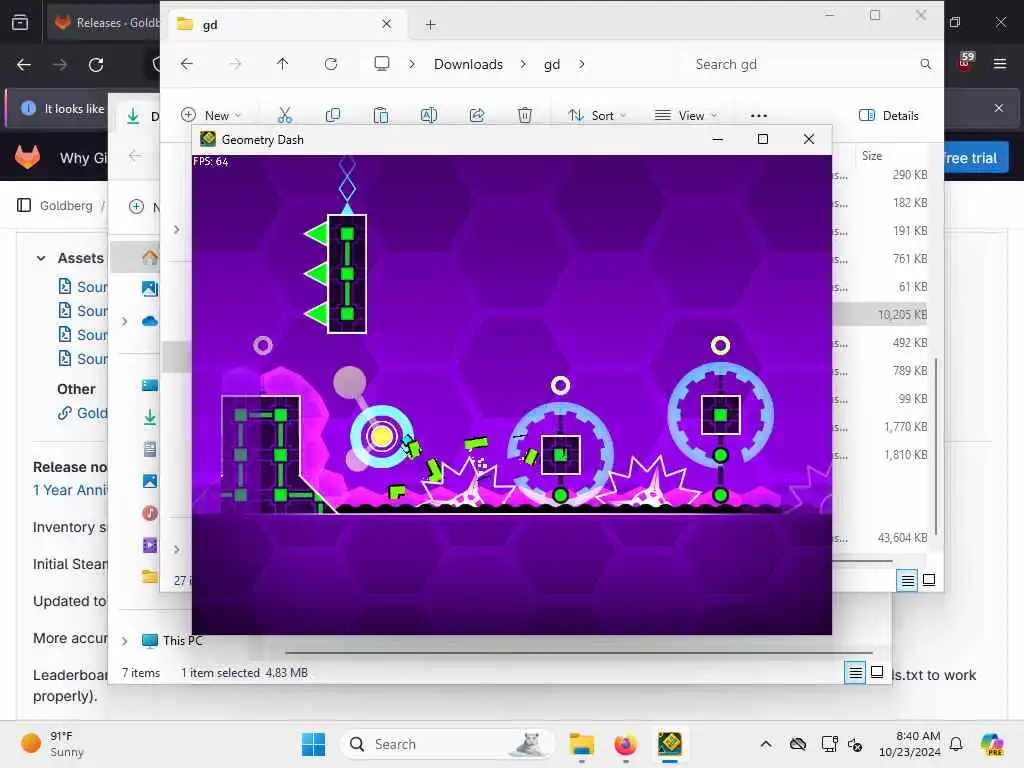Open the 1 Year Anniversary release link
Screen dimensions: 1024x768
tap(70, 490)
